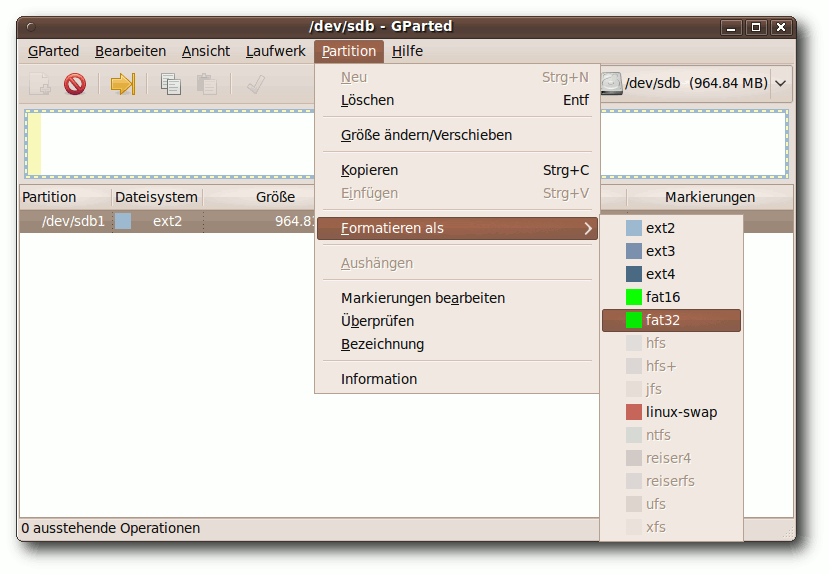Select the /dev/sdb1 partition row
829x574 pixels.
pos(167,221)
